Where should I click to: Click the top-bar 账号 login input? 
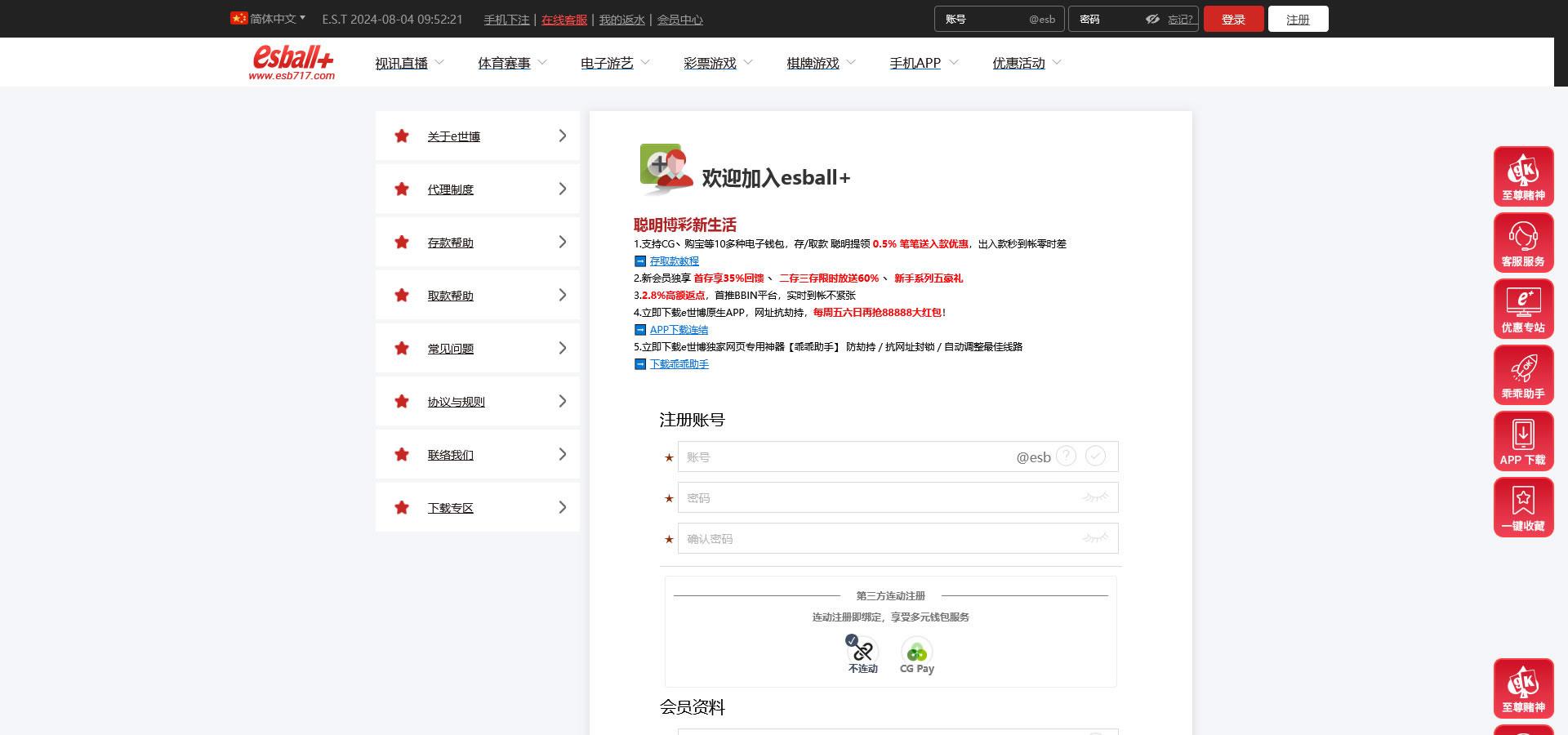pos(999,19)
